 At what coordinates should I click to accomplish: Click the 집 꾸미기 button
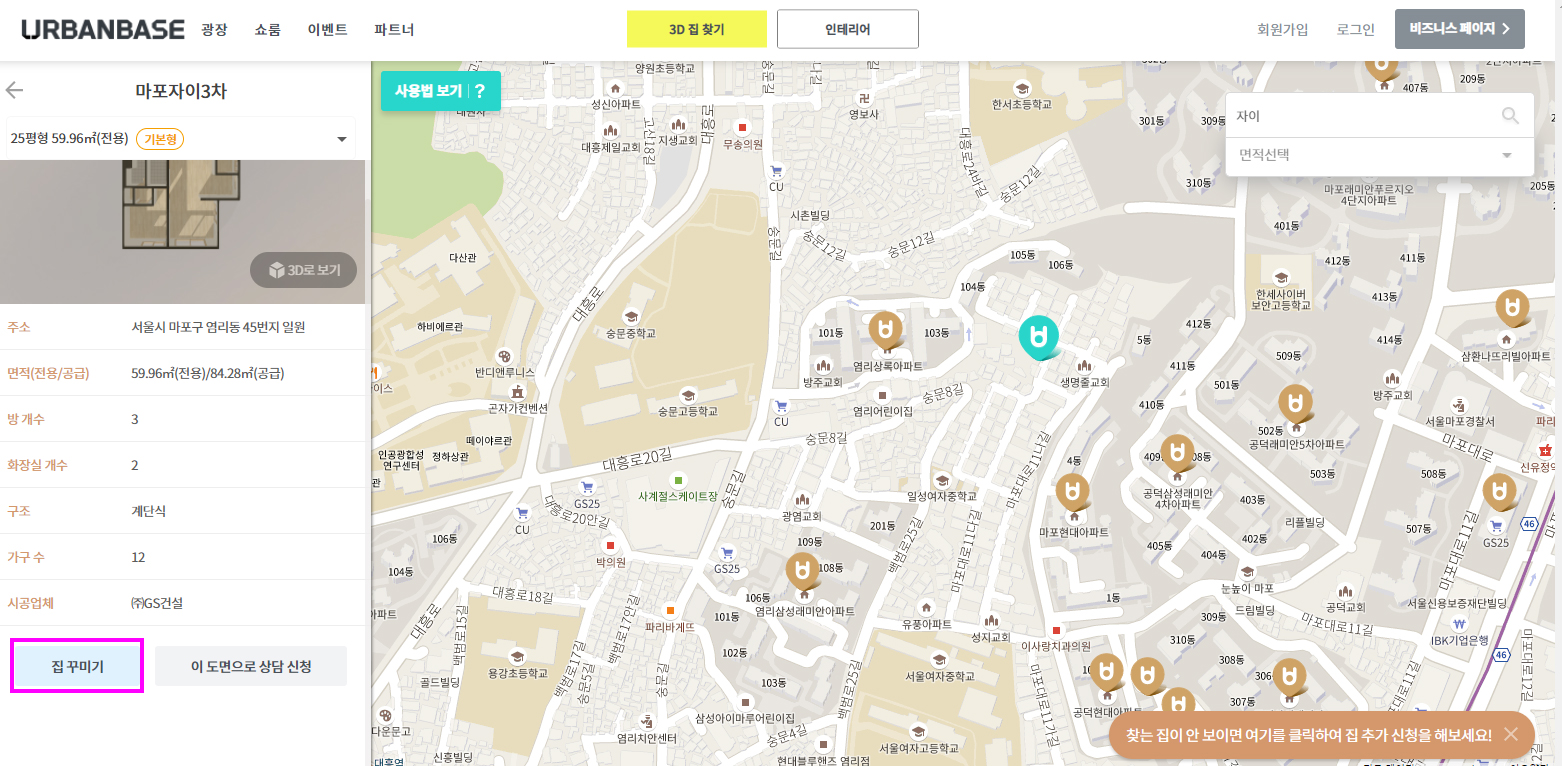[x=77, y=666]
